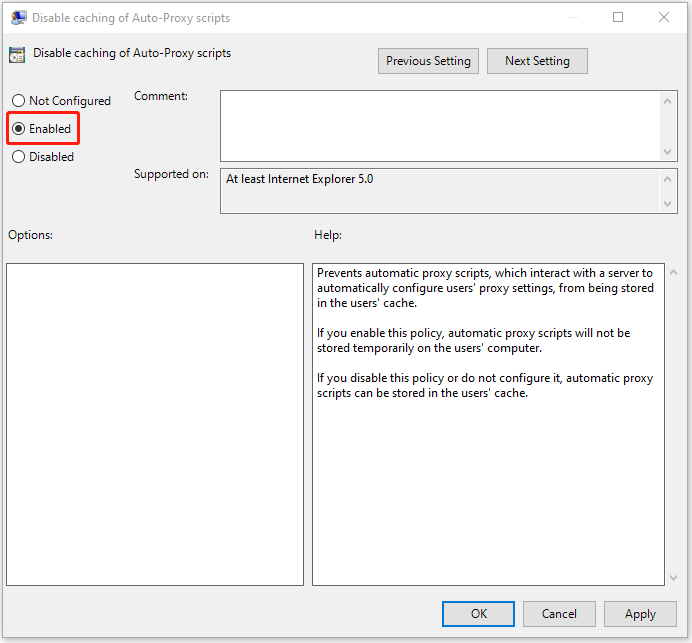Click the Comment box scroll down arrow

tap(667, 152)
